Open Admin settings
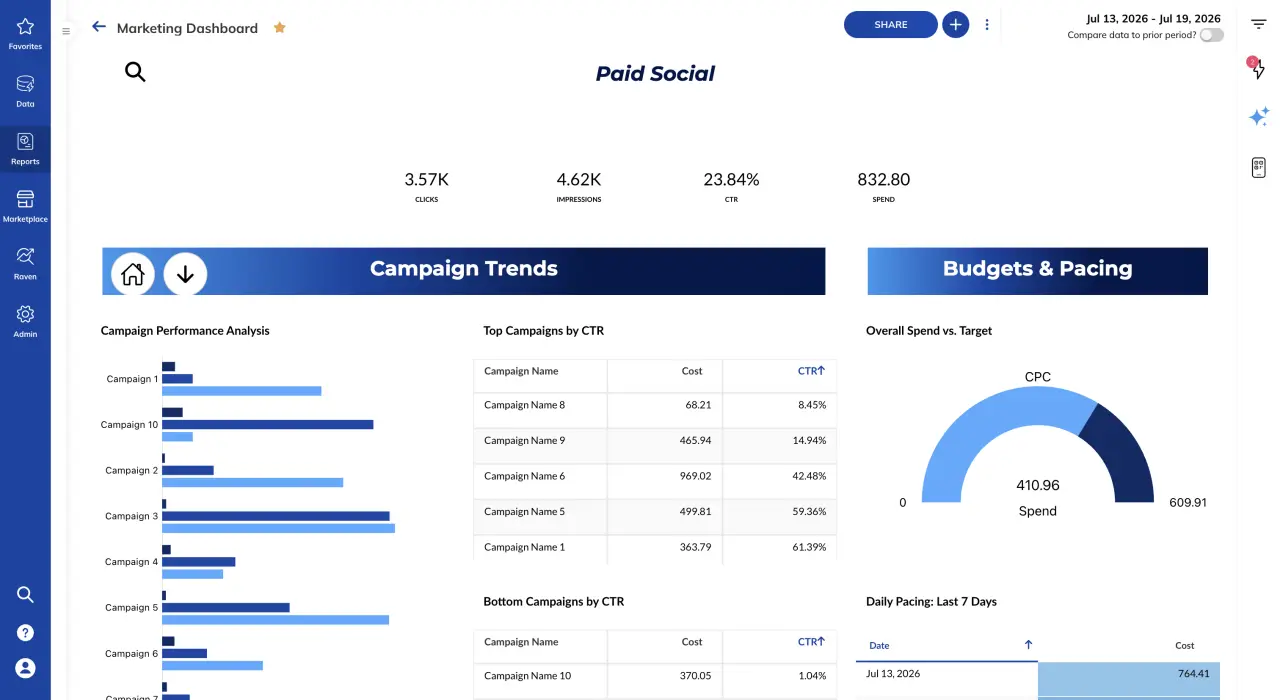The height and width of the screenshot is (700, 1280). (x=25, y=321)
